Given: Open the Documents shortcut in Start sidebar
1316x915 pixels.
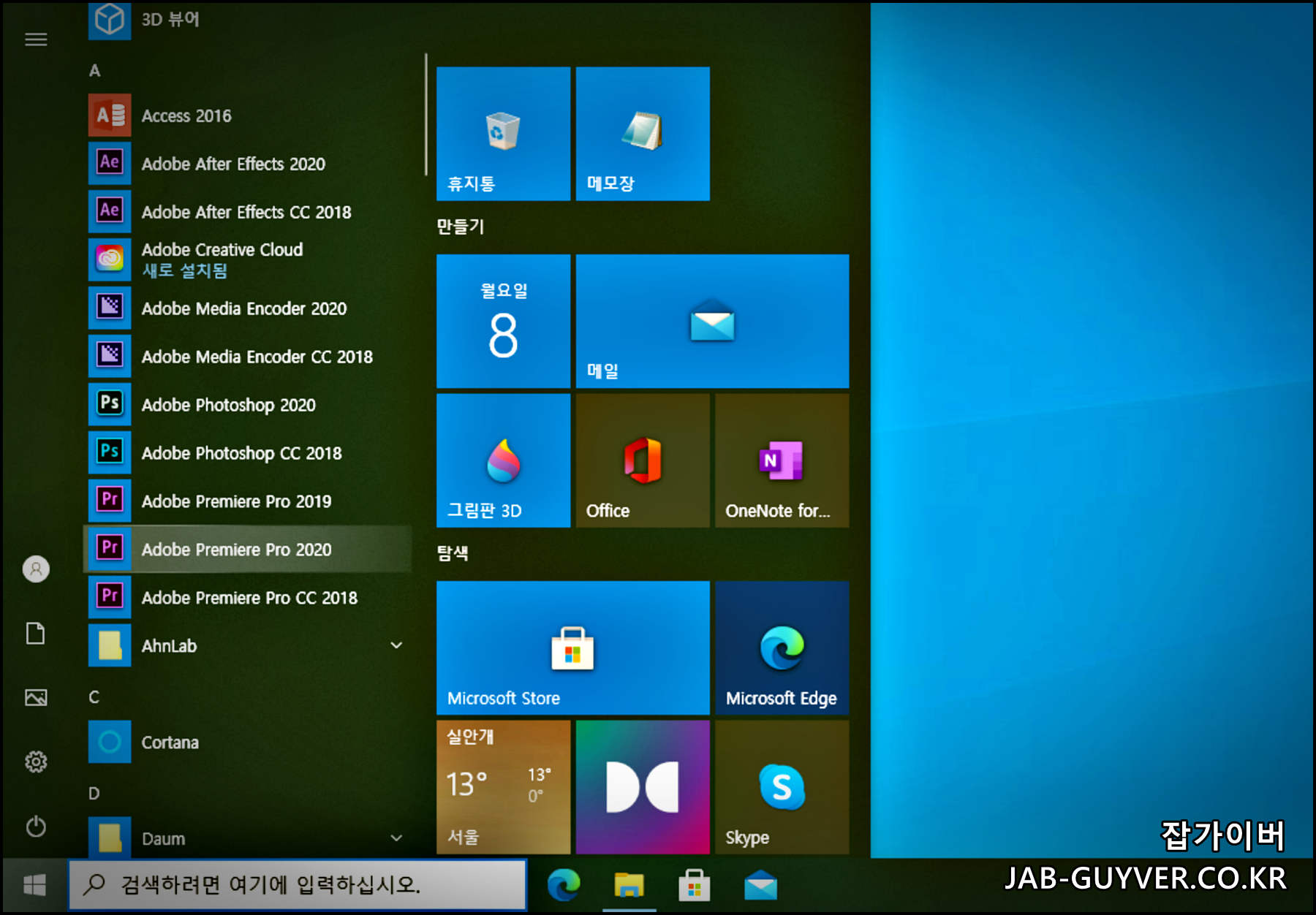Looking at the screenshot, I should (x=36, y=633).
